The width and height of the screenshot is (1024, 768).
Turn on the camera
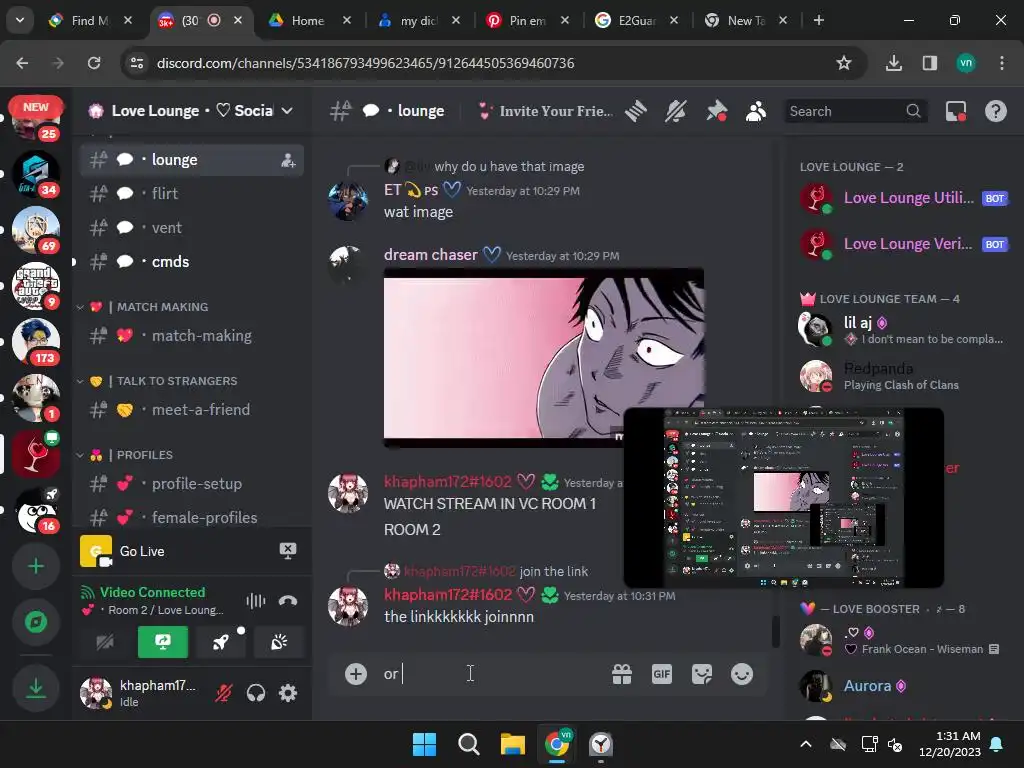click(x=105, y=643)
